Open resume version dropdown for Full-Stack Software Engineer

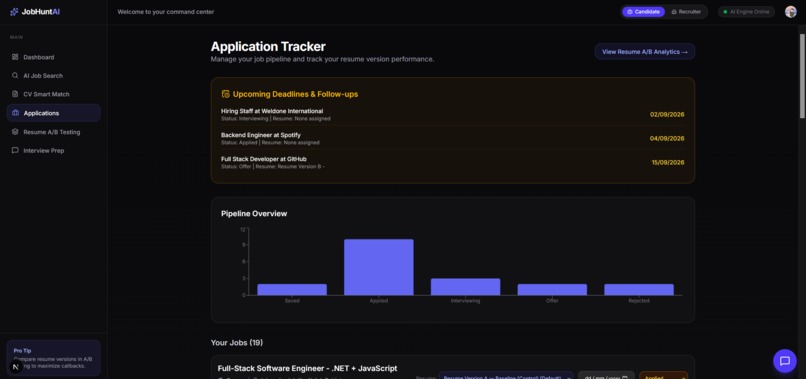pos(505,376)
